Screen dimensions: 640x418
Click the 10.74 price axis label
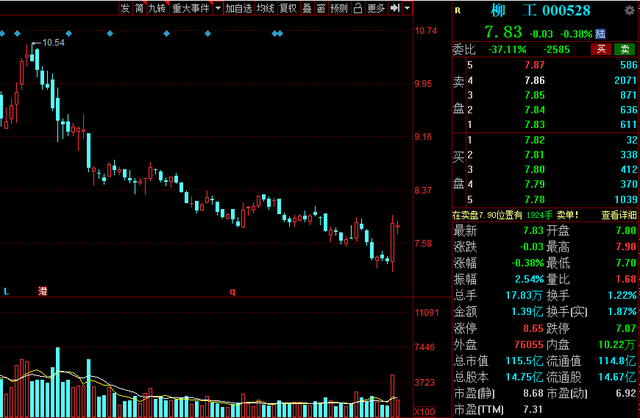[x=426, y=31]
